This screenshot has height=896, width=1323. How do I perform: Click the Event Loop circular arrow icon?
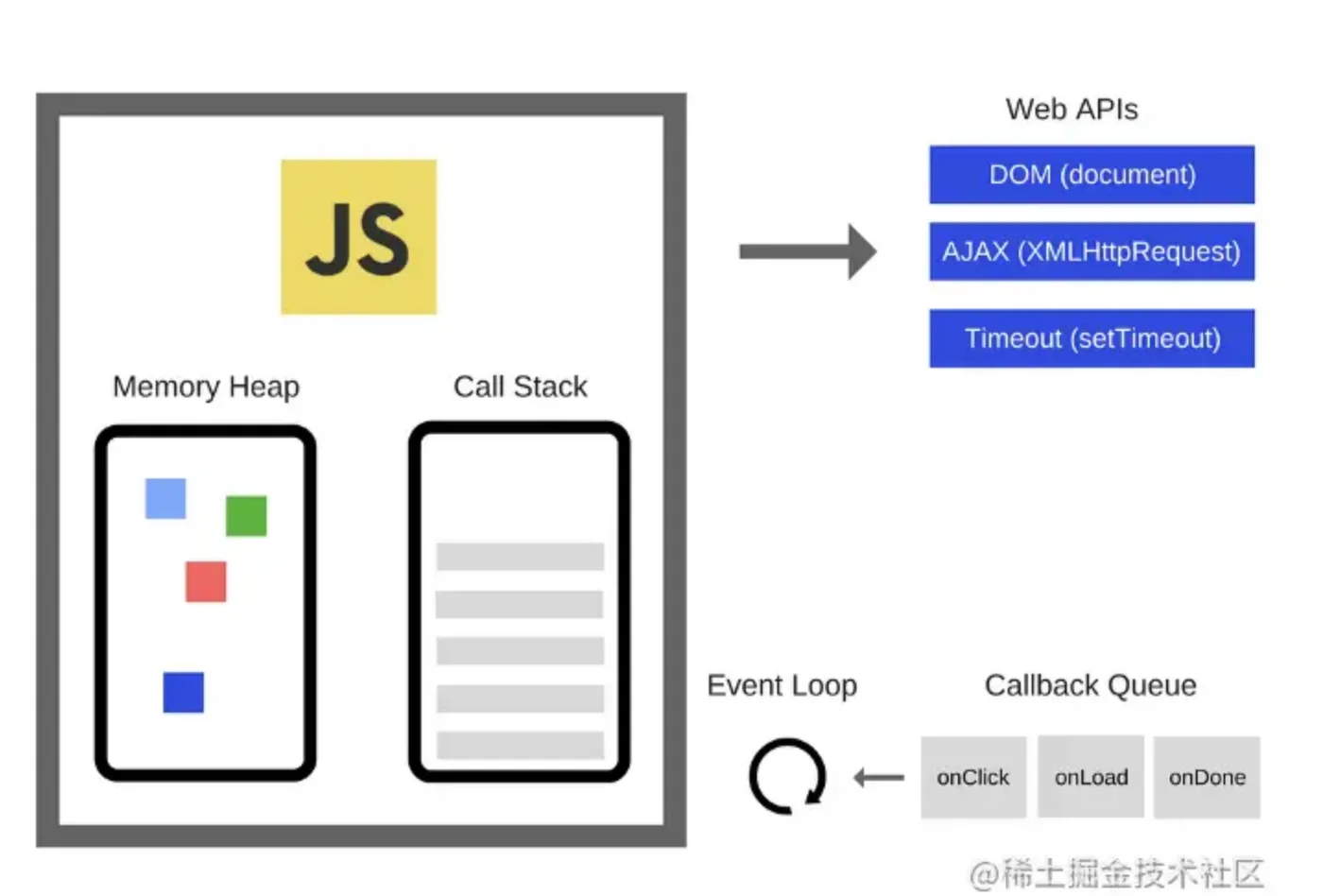pos(787,777)
